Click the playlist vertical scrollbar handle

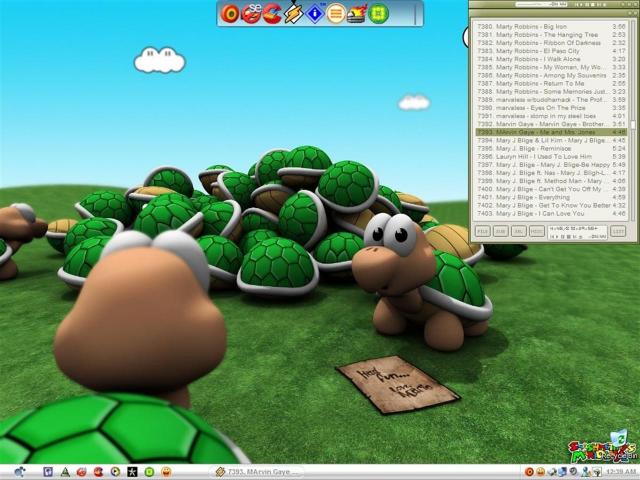click(633, 124)
